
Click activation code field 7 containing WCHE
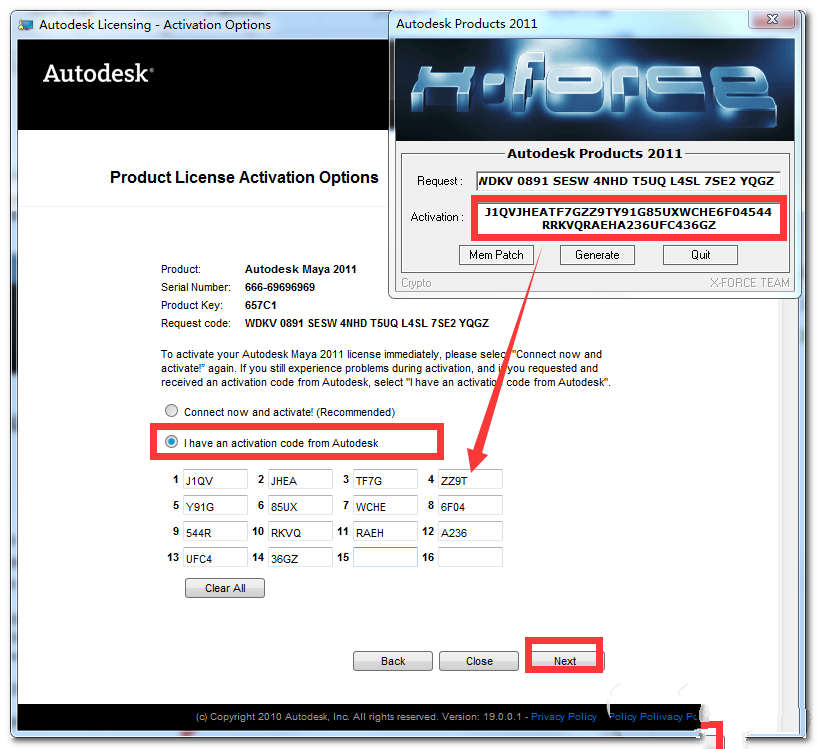pyautogui.click(x=385, y=506)
